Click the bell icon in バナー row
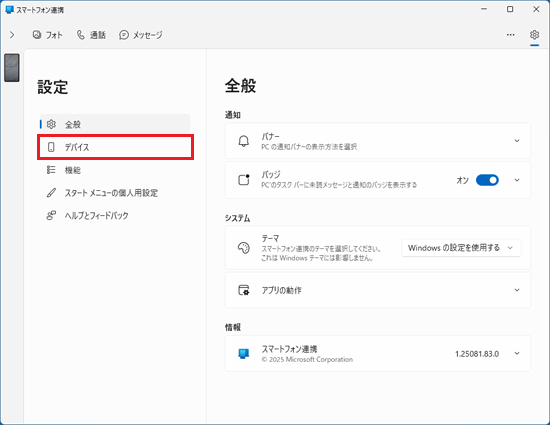550x425 pixels. [244, 141]
